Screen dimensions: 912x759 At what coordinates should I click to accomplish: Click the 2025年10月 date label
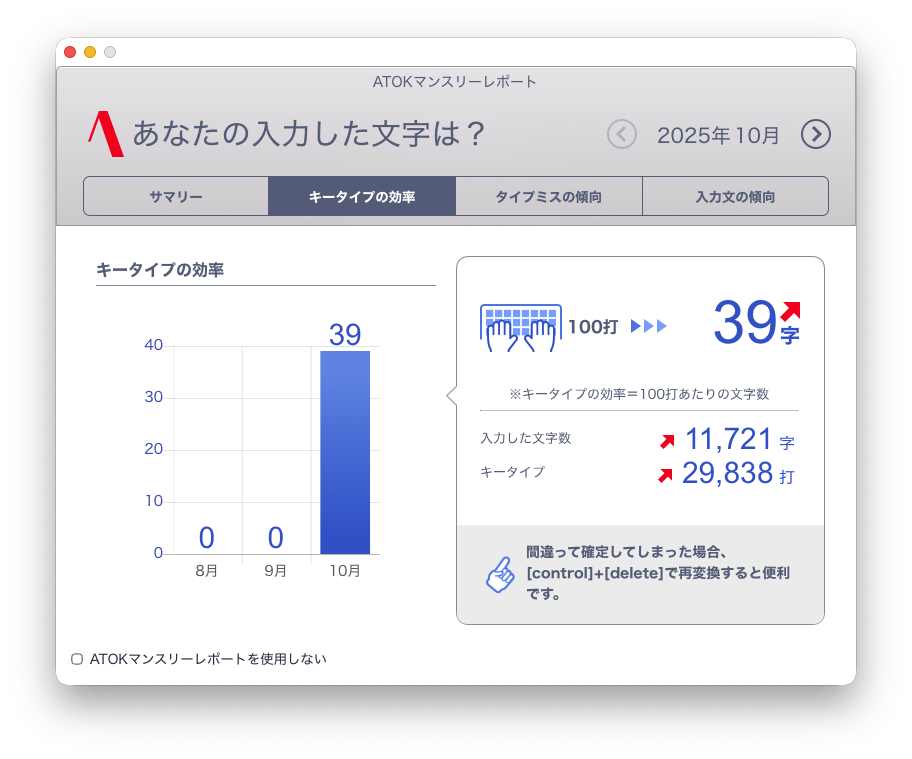[718, 135]
